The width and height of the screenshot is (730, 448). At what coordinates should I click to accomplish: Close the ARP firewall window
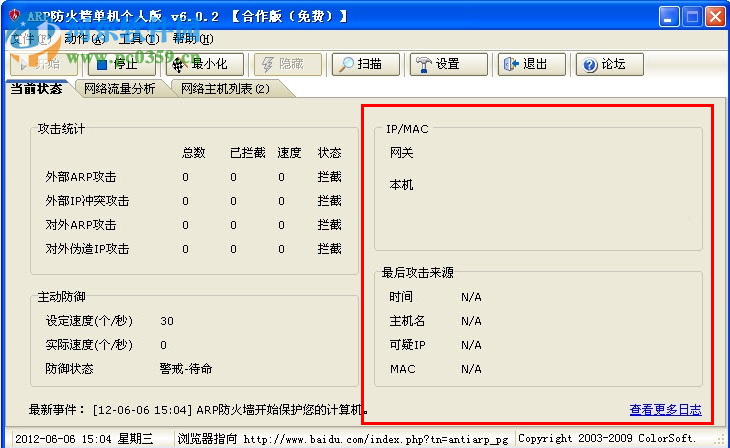coord(715,17)
